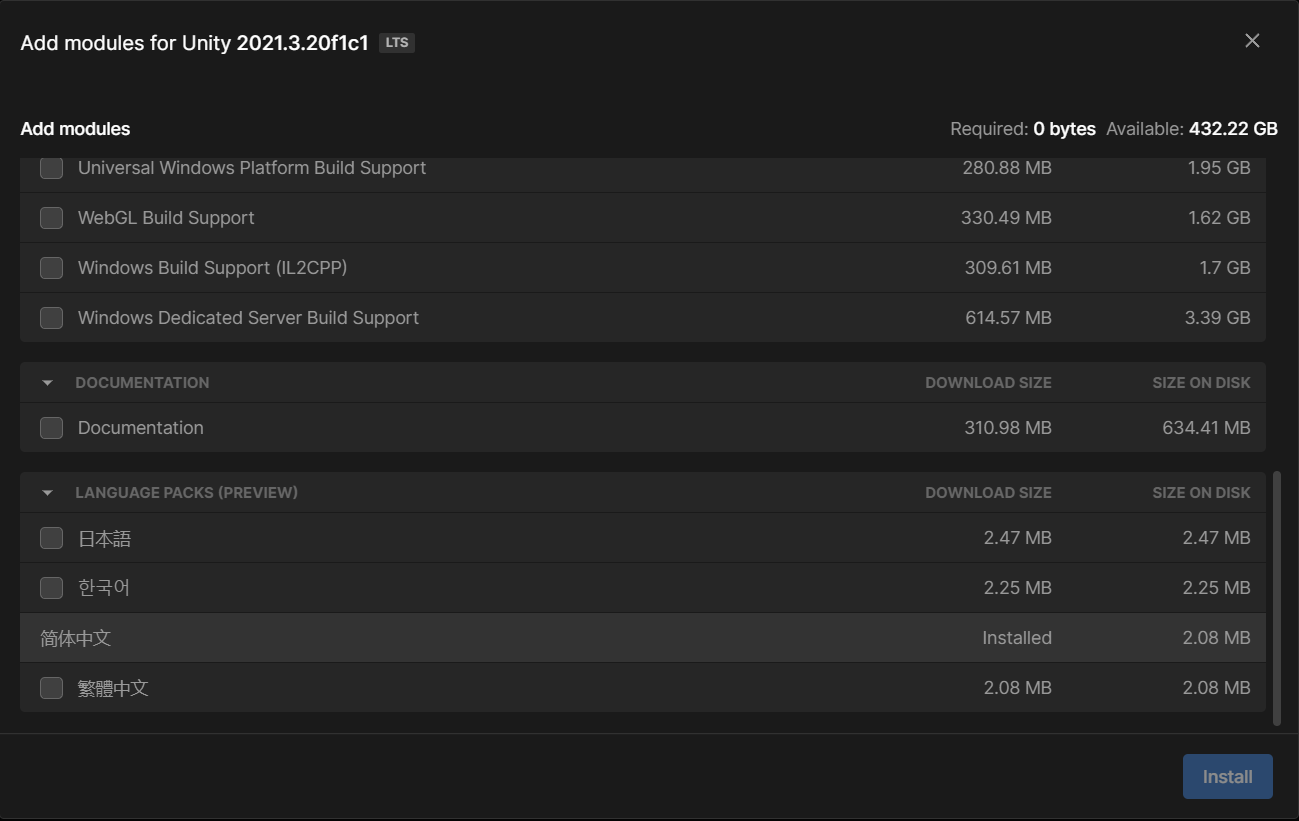The height and width of the screenshot is (821, 1299).
Task: Select Windows Dedicated Server Build Support checkbox
Action: point(51,318)
